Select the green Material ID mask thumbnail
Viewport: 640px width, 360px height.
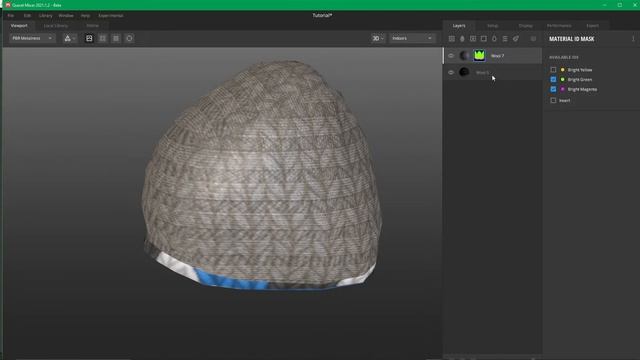coord(479,55)
